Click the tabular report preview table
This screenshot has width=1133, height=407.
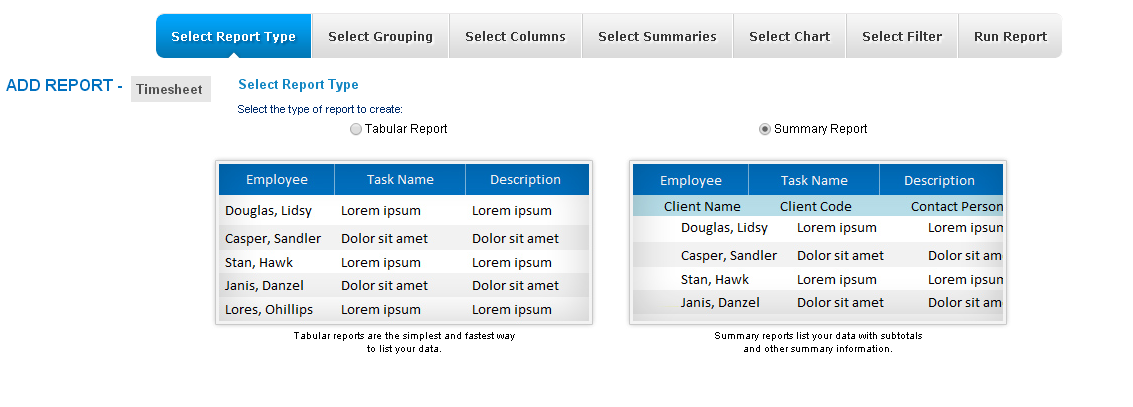click(404, 242)
